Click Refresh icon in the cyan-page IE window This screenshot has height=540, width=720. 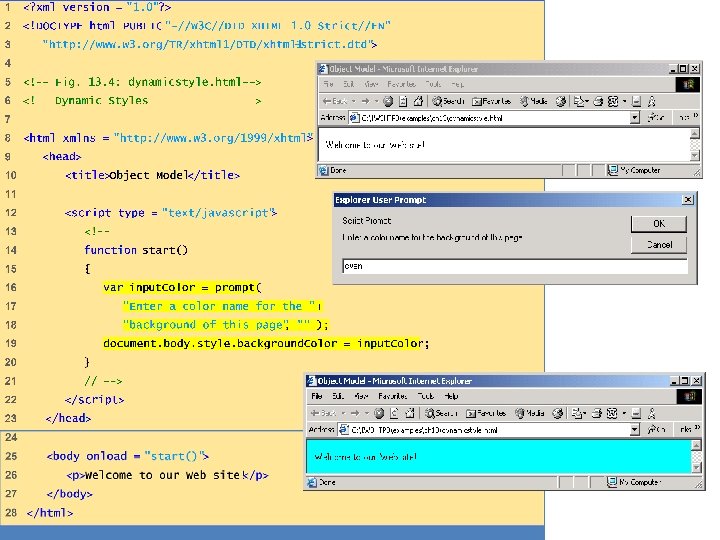point(394,413)
